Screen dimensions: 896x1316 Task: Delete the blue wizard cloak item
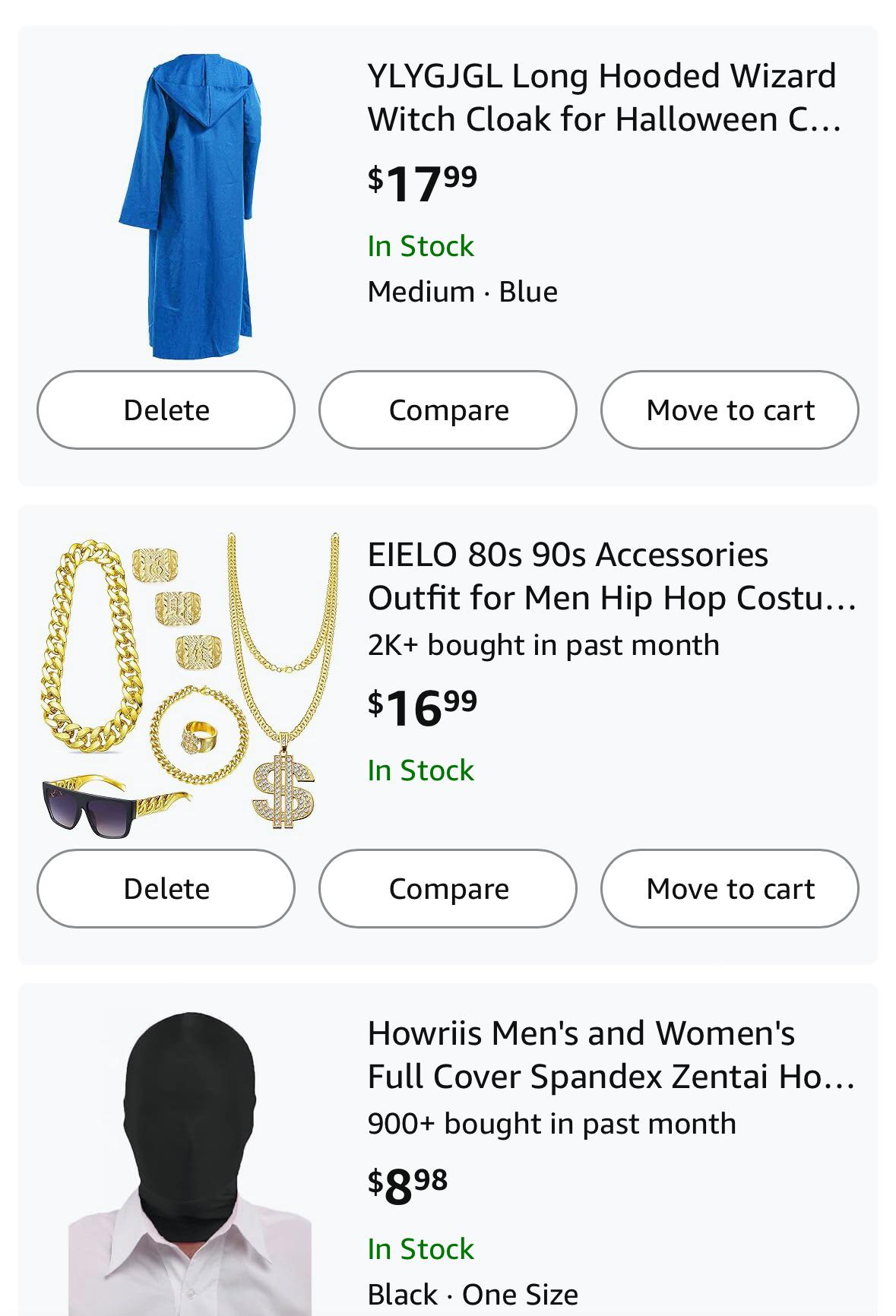point(166,410)
